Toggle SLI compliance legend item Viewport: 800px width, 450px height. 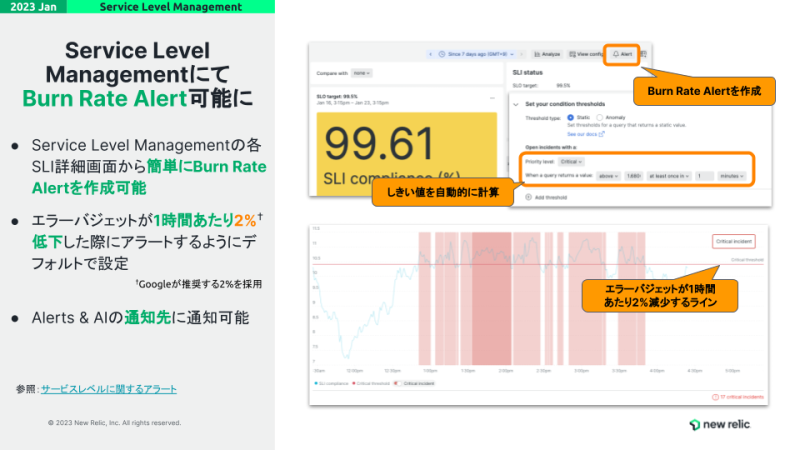[331, 383]
